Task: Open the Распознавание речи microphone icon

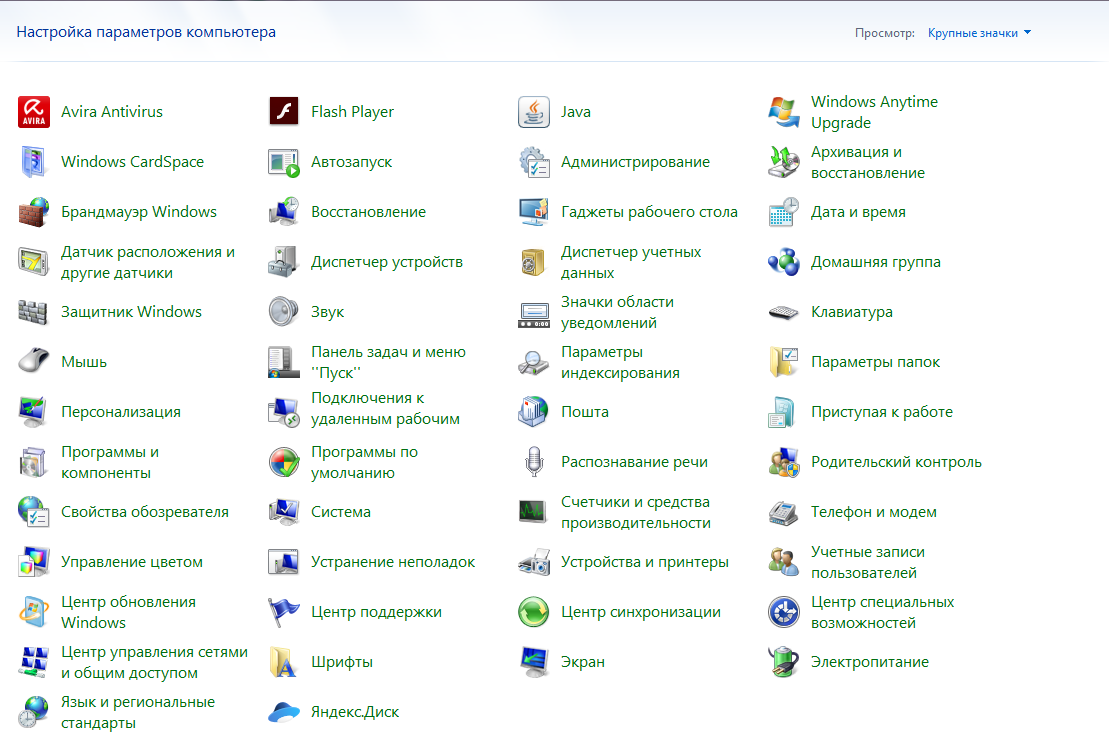Action: (533, 462)
